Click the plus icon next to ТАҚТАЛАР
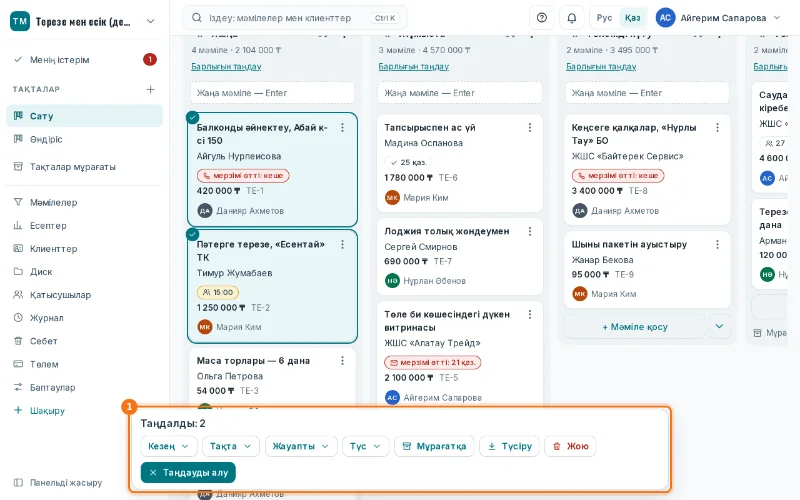The height and width of the screenshot is (500, 800). pyautogui.click(x=151, y=89)
